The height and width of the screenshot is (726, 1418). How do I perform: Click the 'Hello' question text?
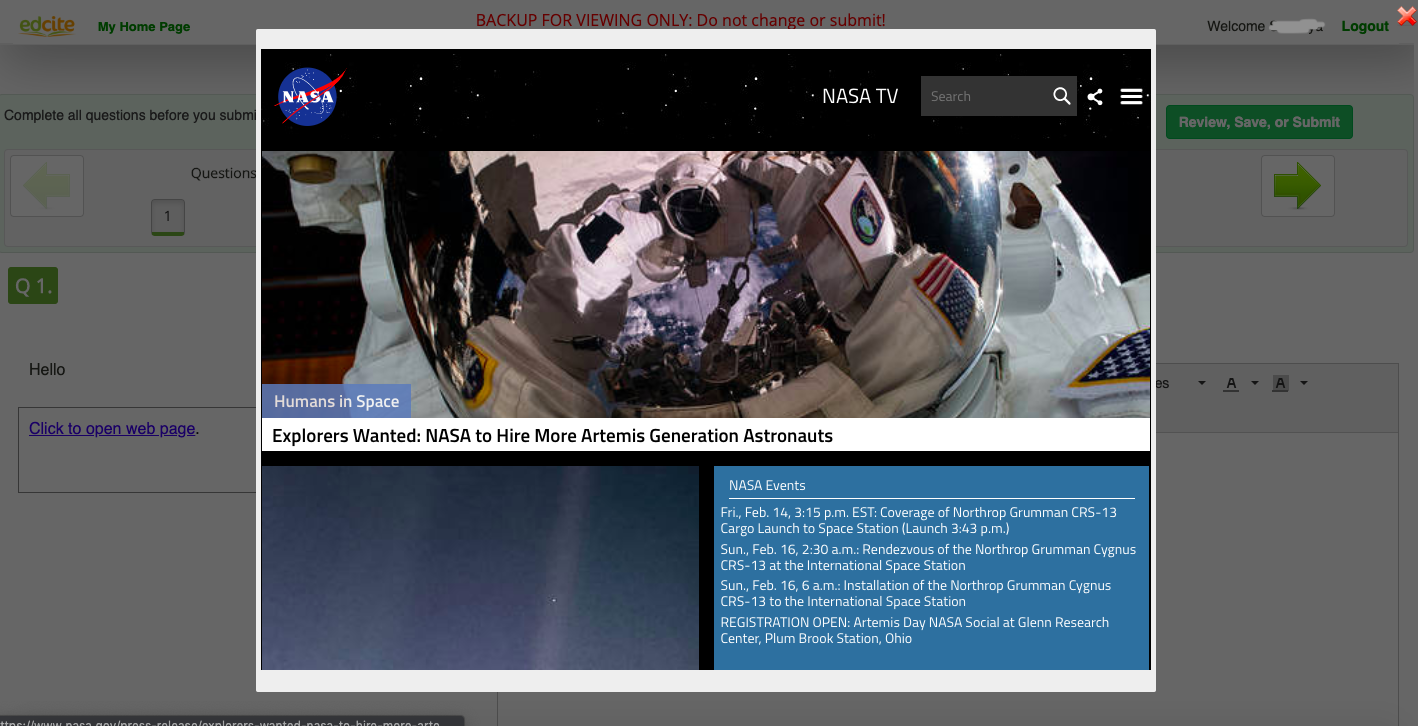click(47, 369)
